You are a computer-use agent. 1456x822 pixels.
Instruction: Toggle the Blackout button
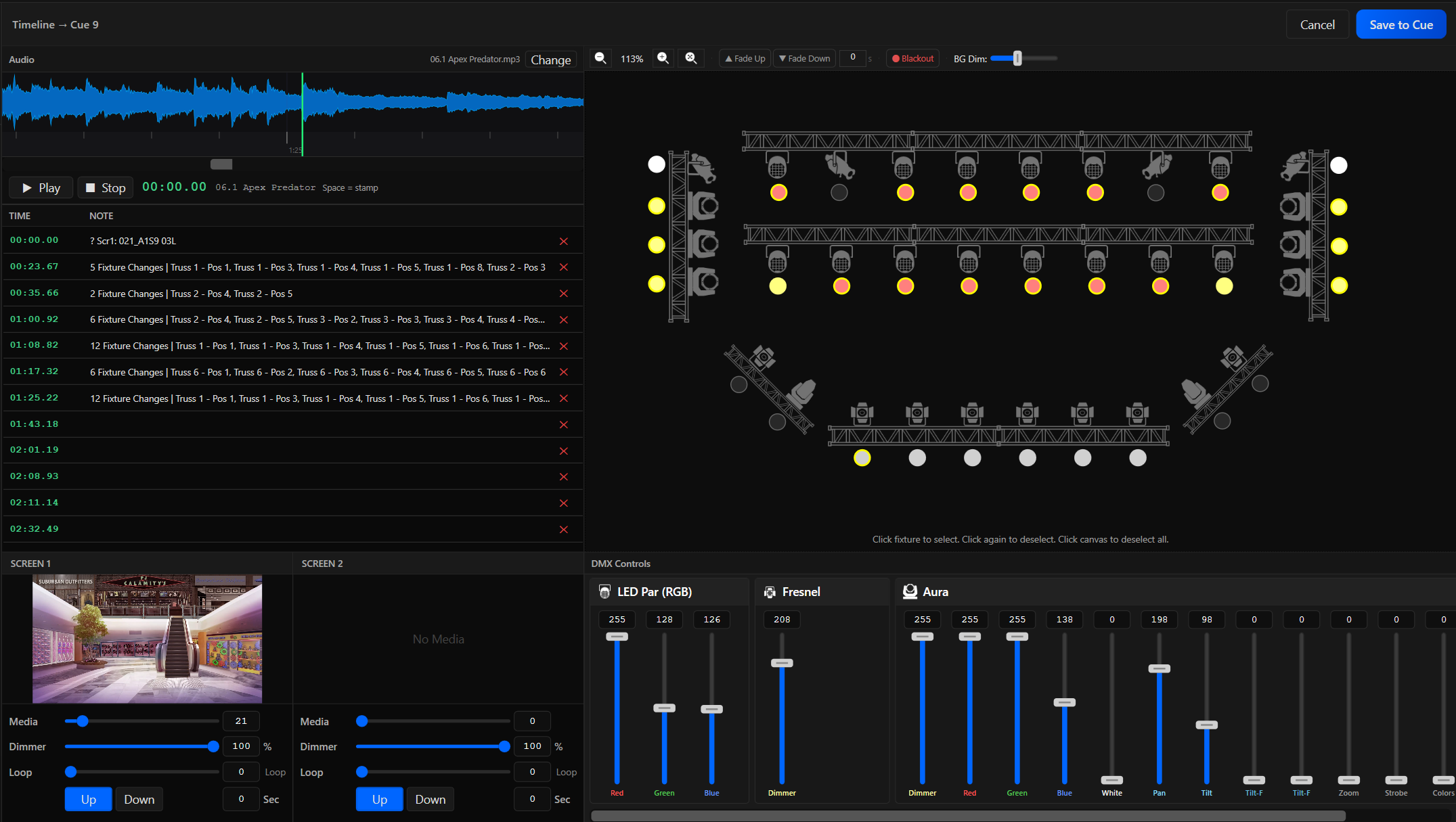coord(913,59)
